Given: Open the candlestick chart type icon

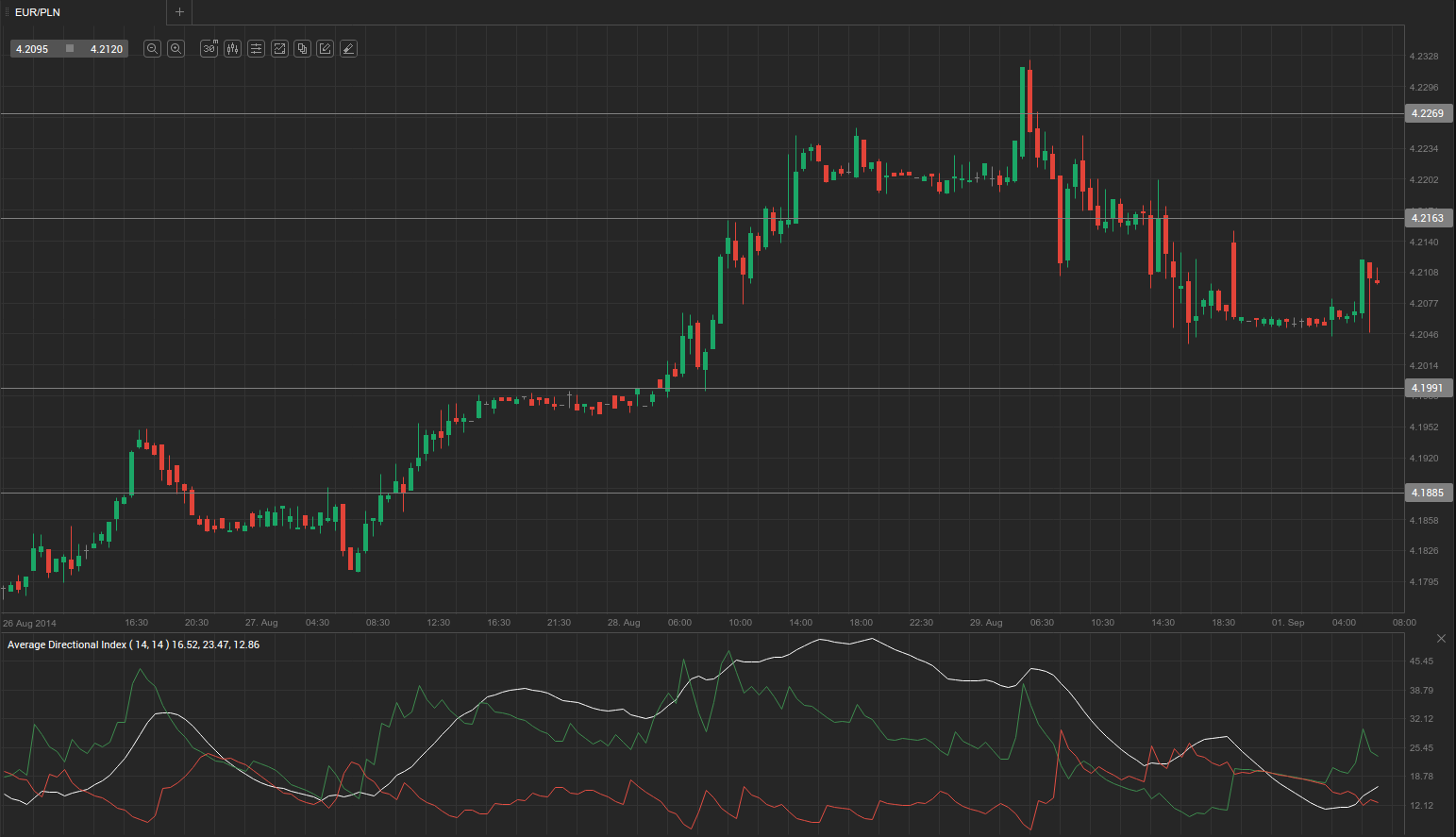Looking at the screenshot, I should 232,48.
